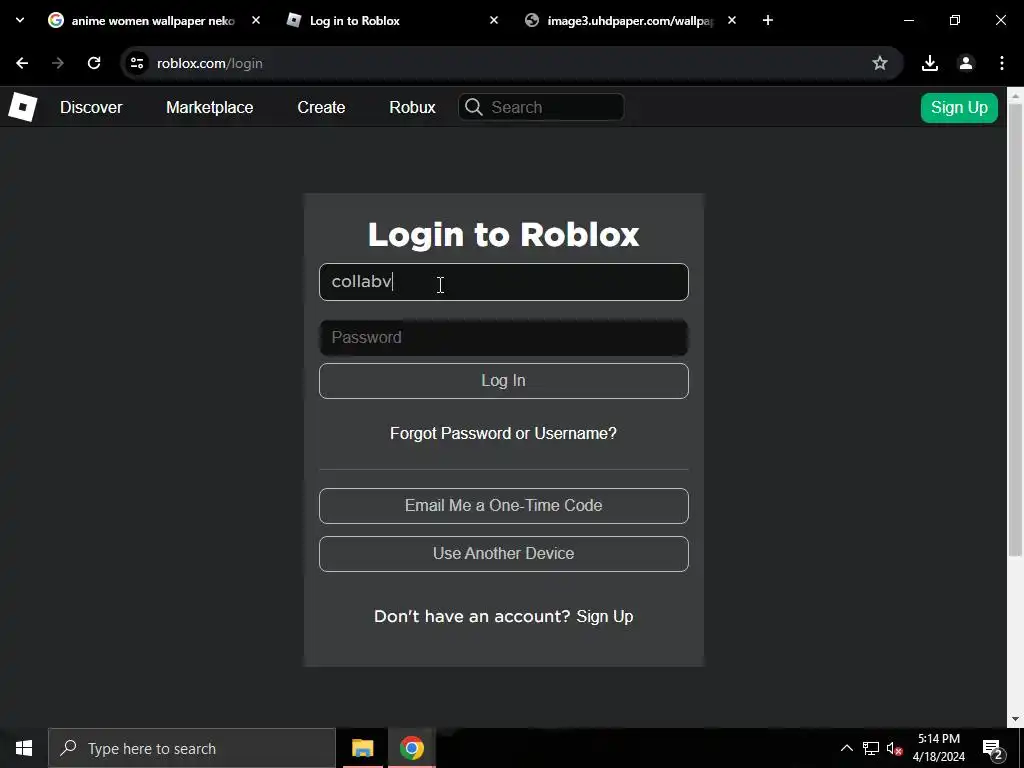This screenshot has width=1024, height=768.
Task: Click the browser forward arrow
Action: point(58,63)
